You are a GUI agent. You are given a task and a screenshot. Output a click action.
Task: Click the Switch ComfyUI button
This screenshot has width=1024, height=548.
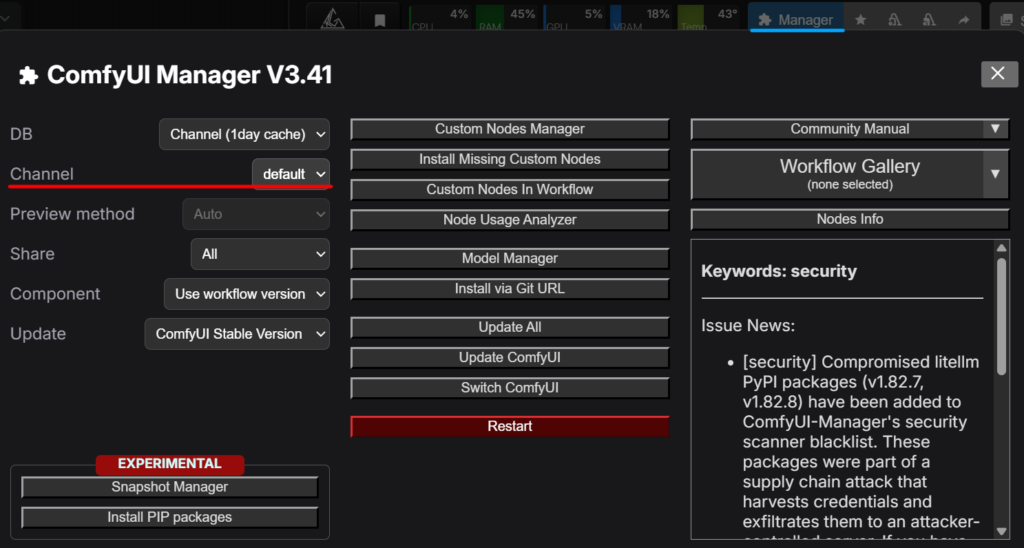coord(509,388)
